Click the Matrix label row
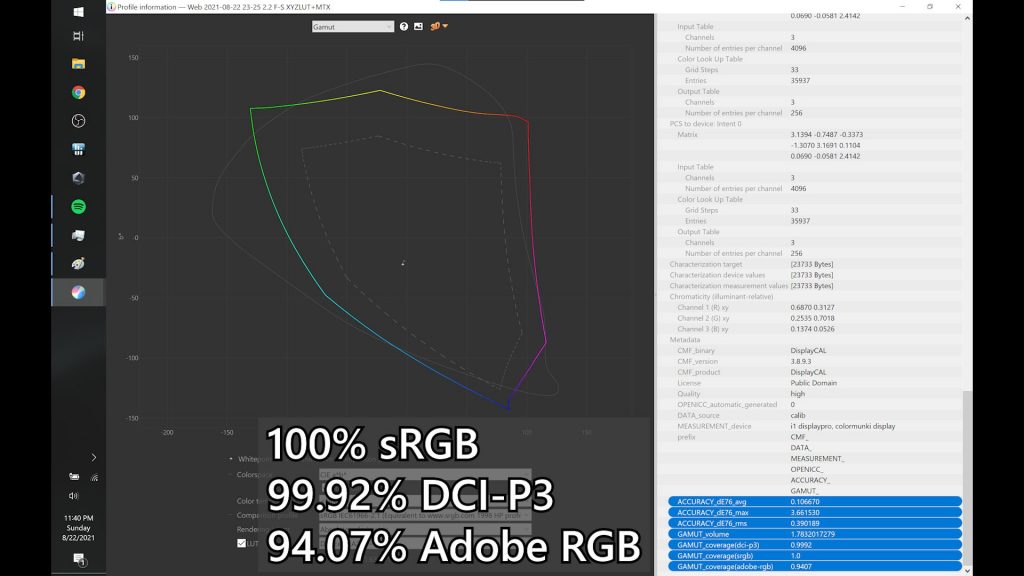This screenshot has height=576, width=1024. pos(810,135)
